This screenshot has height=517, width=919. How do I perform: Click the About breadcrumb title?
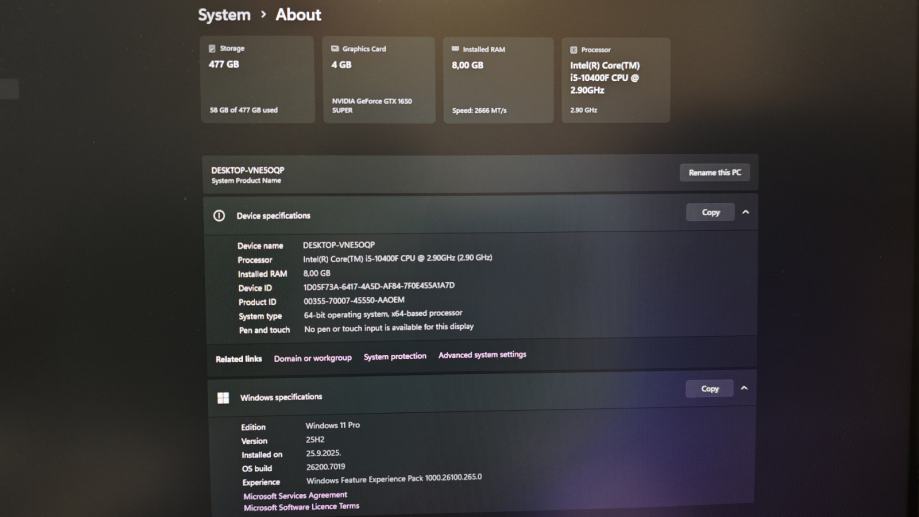tap(298, 15)
